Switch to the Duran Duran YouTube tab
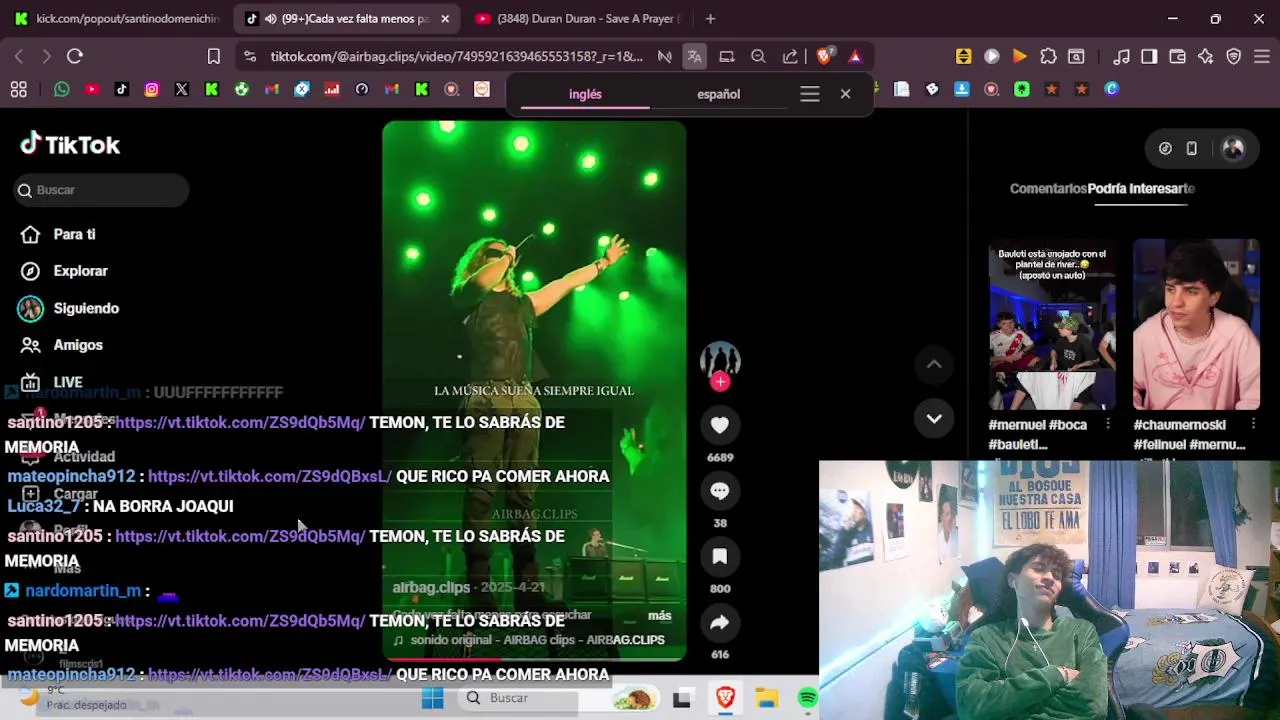This screenshot has width=1280, height=720. click(577, 19)
